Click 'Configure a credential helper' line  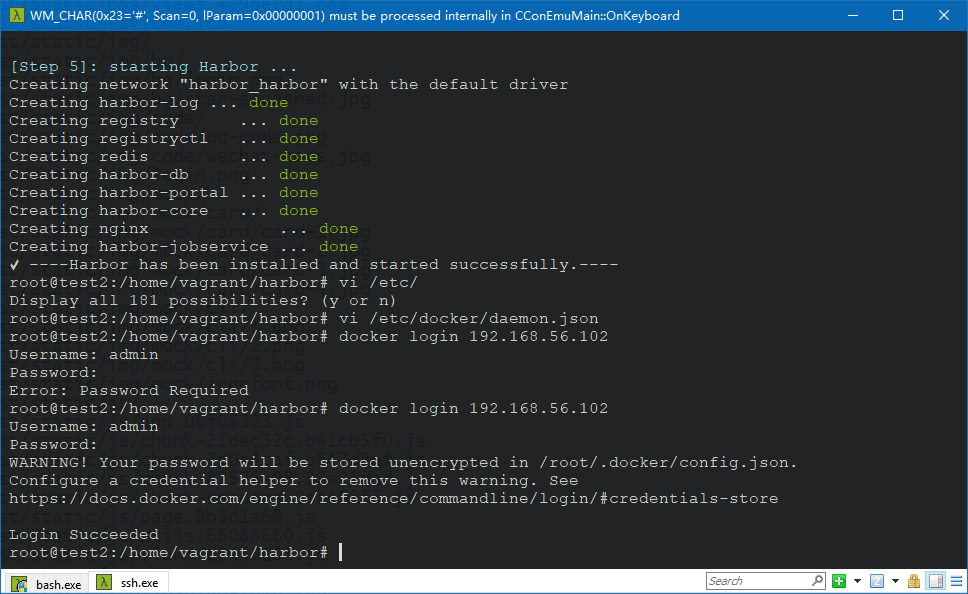(x=294, y=480)
